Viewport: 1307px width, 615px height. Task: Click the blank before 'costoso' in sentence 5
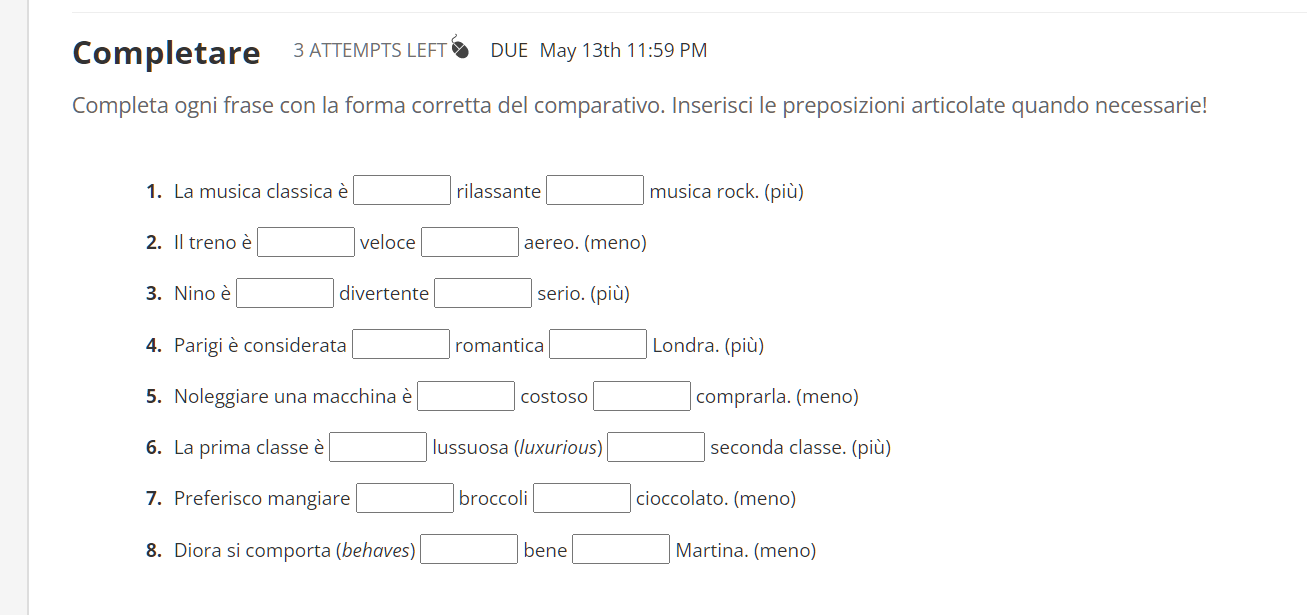466,395
